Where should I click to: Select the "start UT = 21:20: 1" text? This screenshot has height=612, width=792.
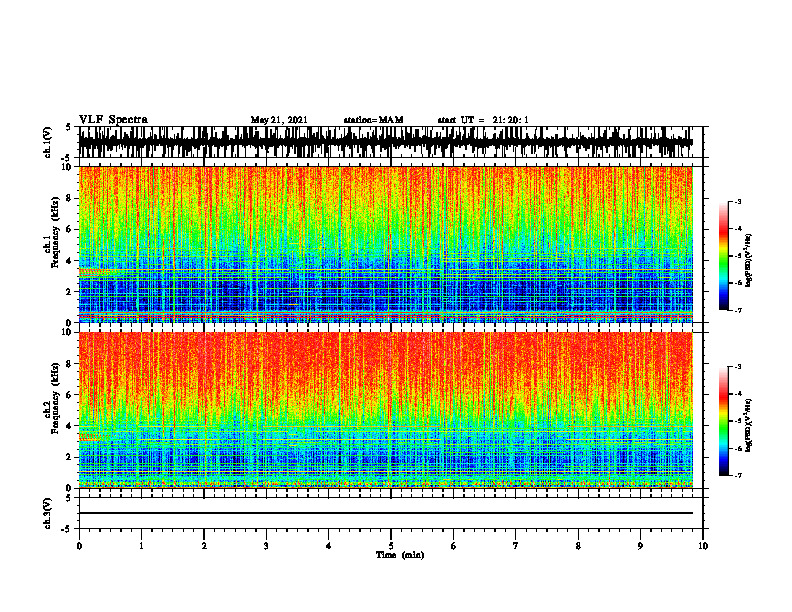tap(483, 120)
